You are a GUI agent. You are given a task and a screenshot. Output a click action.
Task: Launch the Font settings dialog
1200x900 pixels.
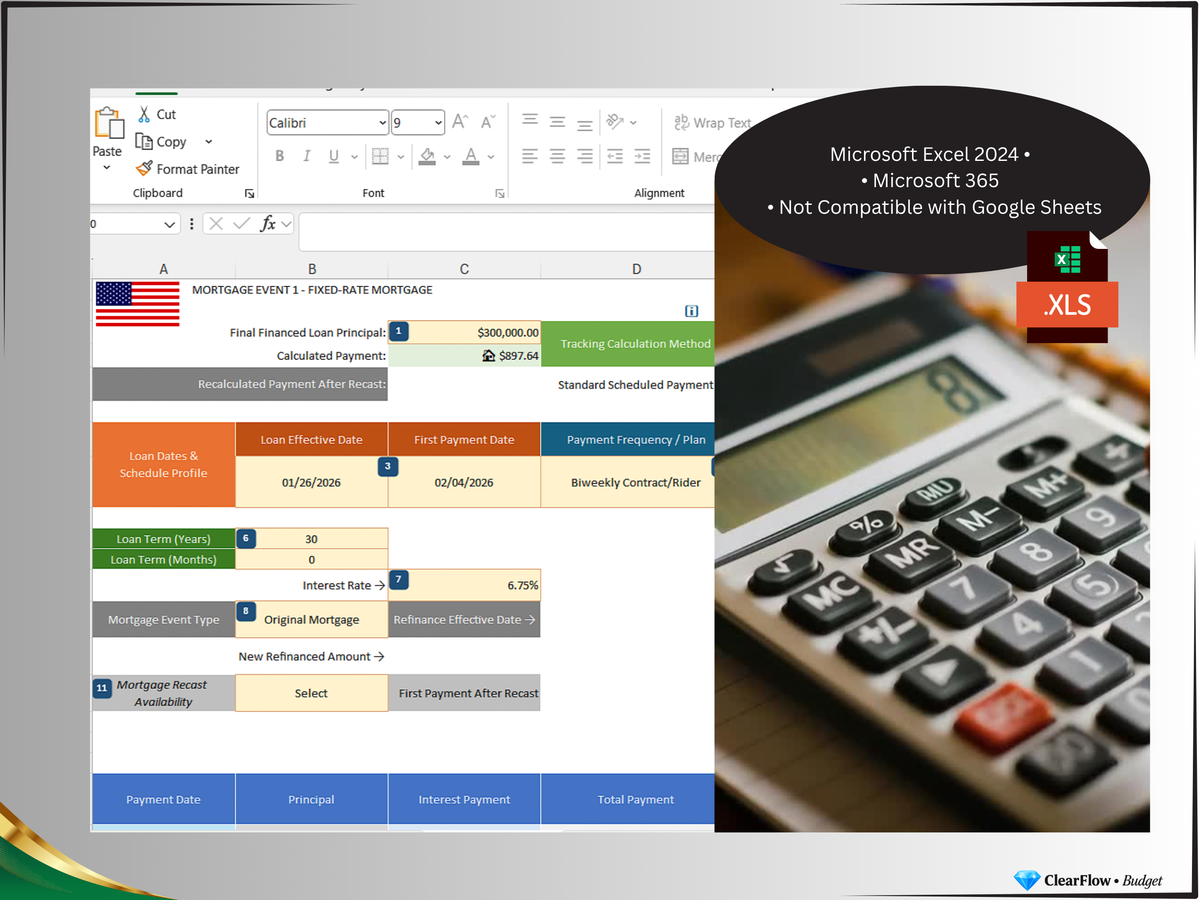pos(498,193)
